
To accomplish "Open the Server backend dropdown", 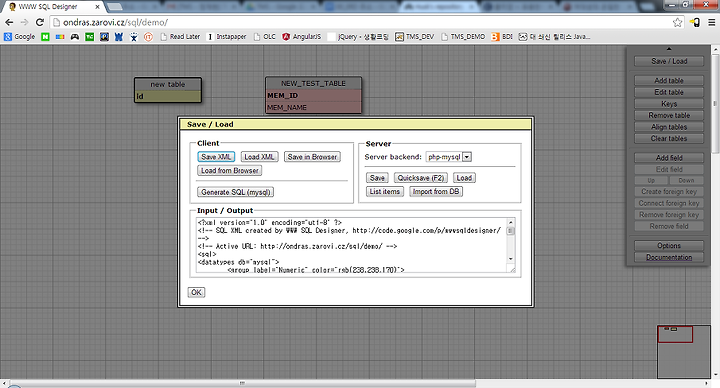I will click(449, 157).
